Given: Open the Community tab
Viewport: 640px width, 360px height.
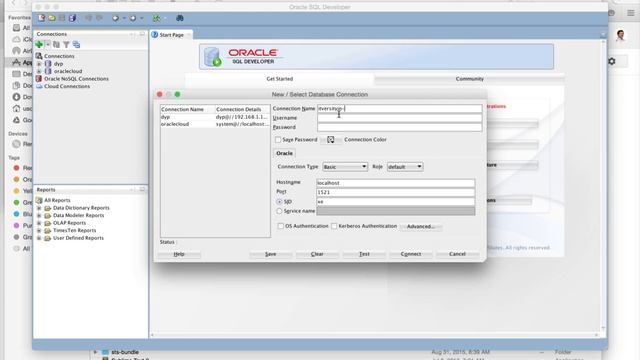Looking at the screenshot, I should click(x=469, y=79).
